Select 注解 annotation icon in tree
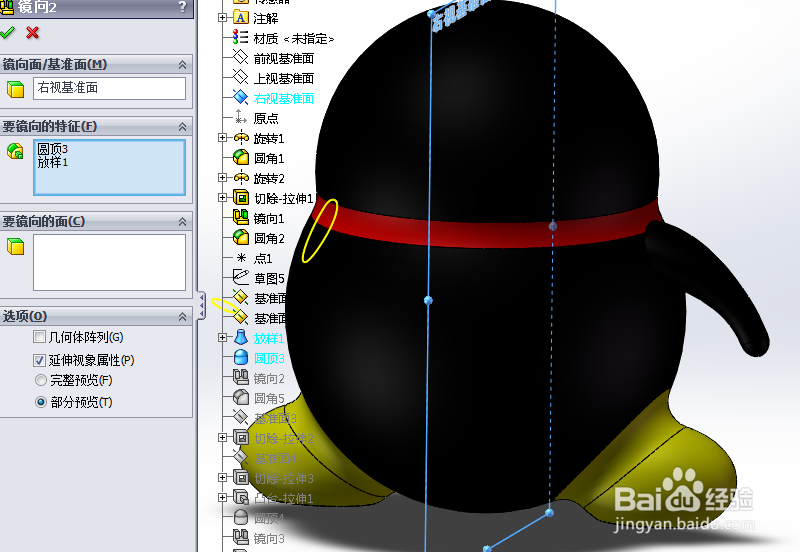The image size is (800, 552). coord(241,18)
